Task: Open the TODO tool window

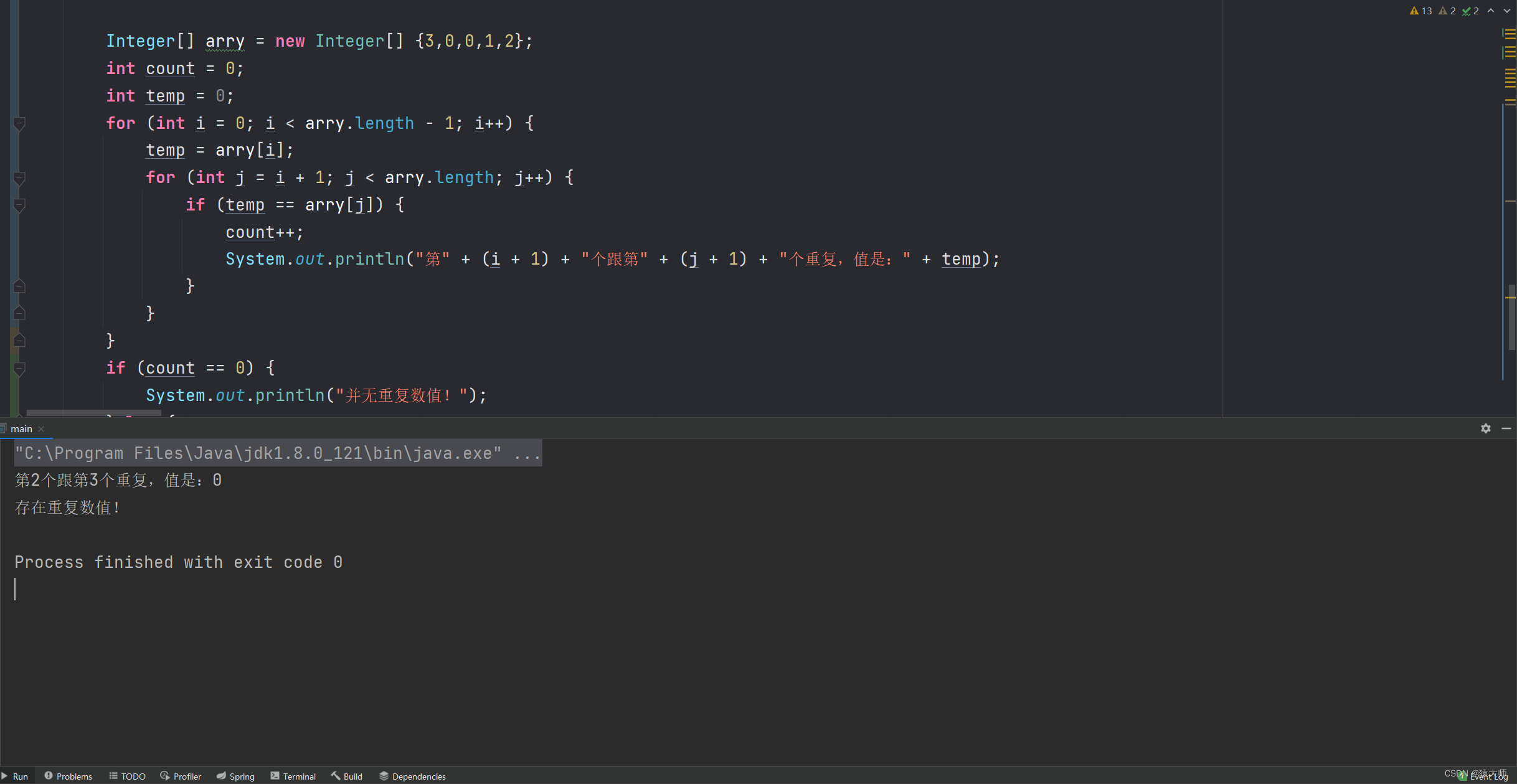Action: [x=128, y=776]
